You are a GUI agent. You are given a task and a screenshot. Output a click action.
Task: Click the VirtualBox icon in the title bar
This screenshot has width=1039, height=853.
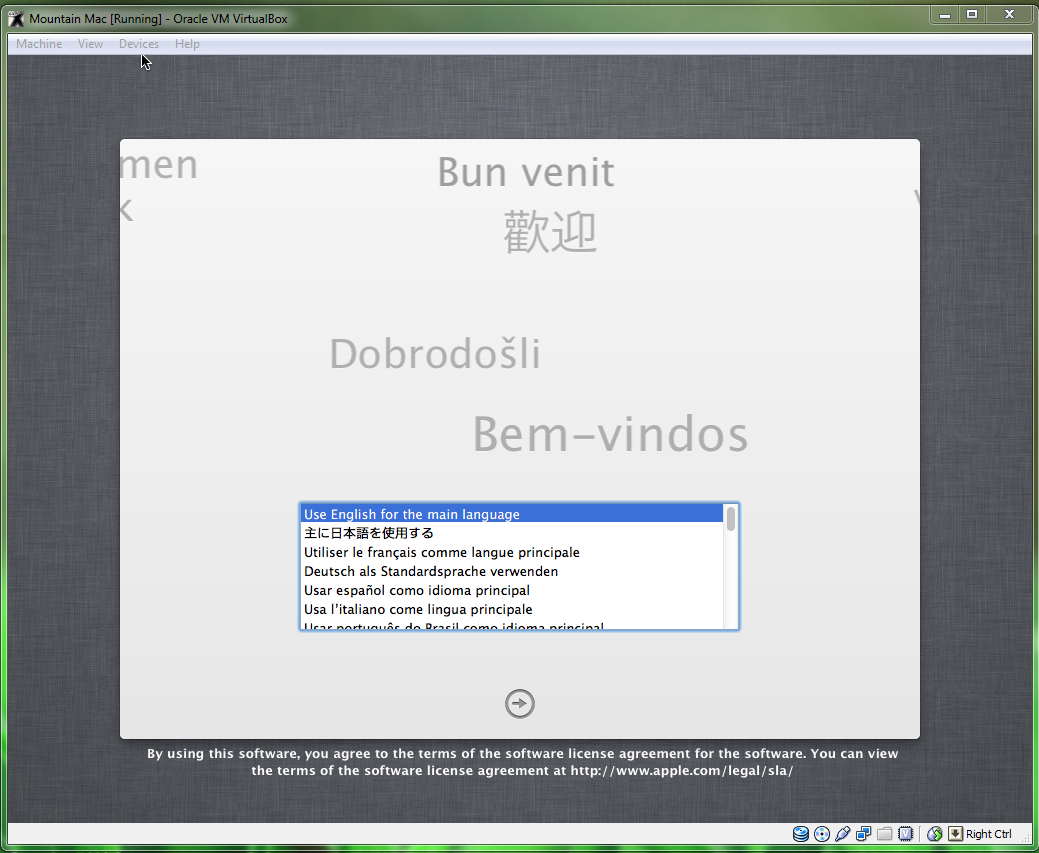pos(17,18)
